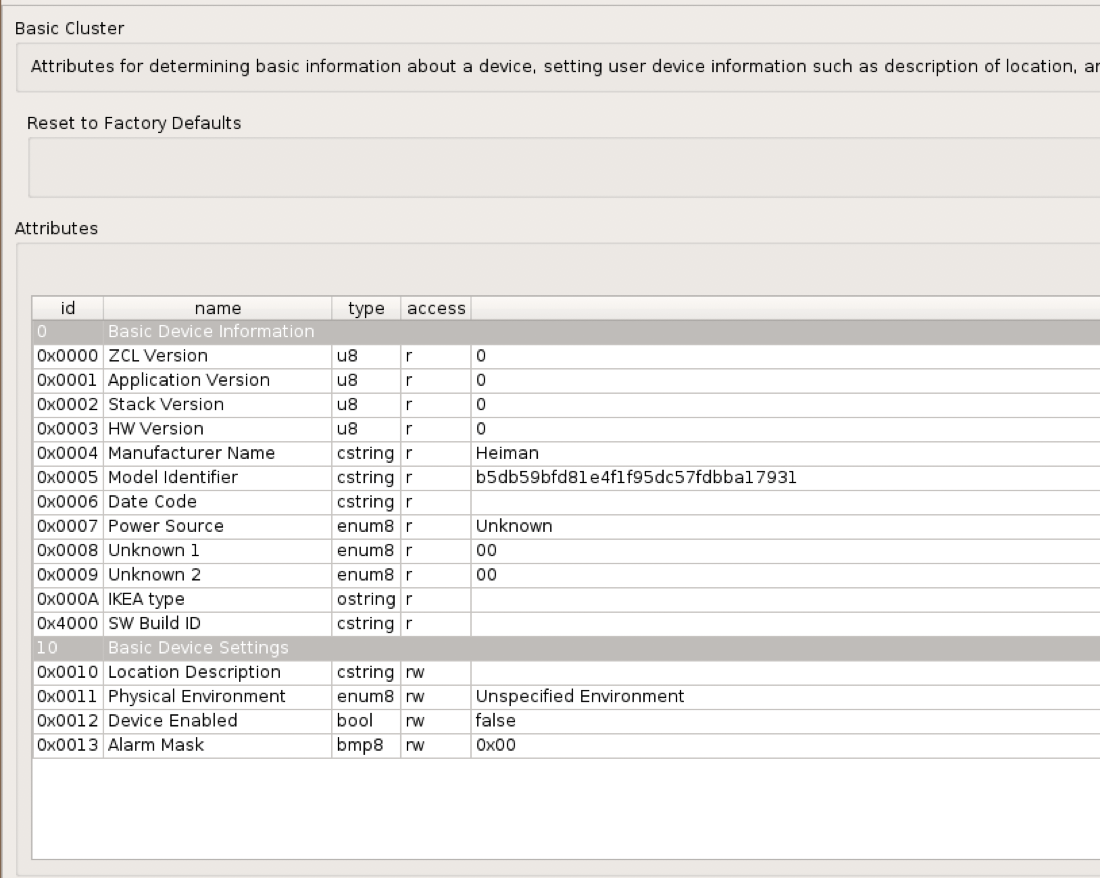Select the Power Source attribute name
Viewport: 1100px width, 878px height.
(x=166, y=526)
